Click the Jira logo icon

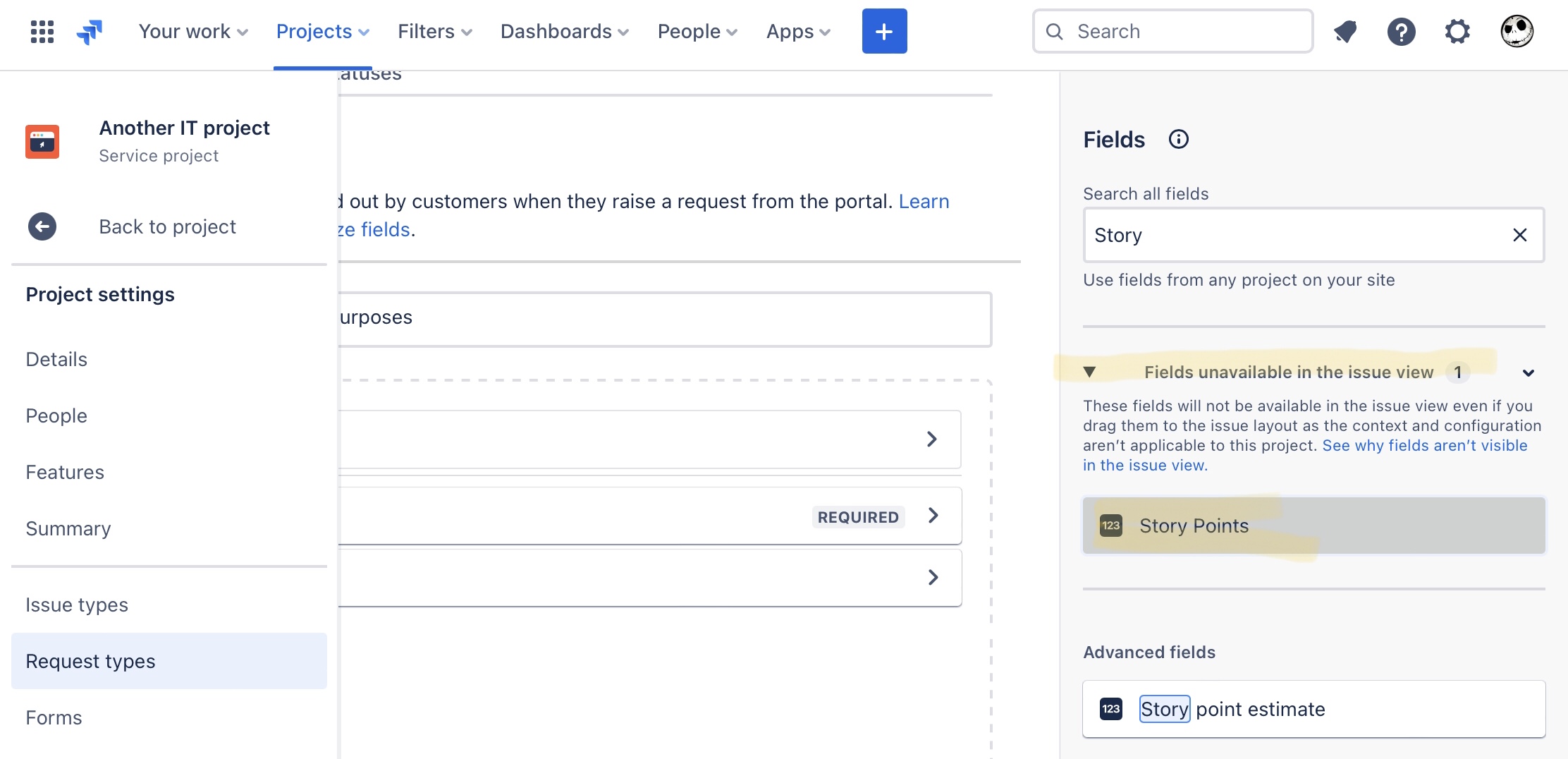(90, 31)
